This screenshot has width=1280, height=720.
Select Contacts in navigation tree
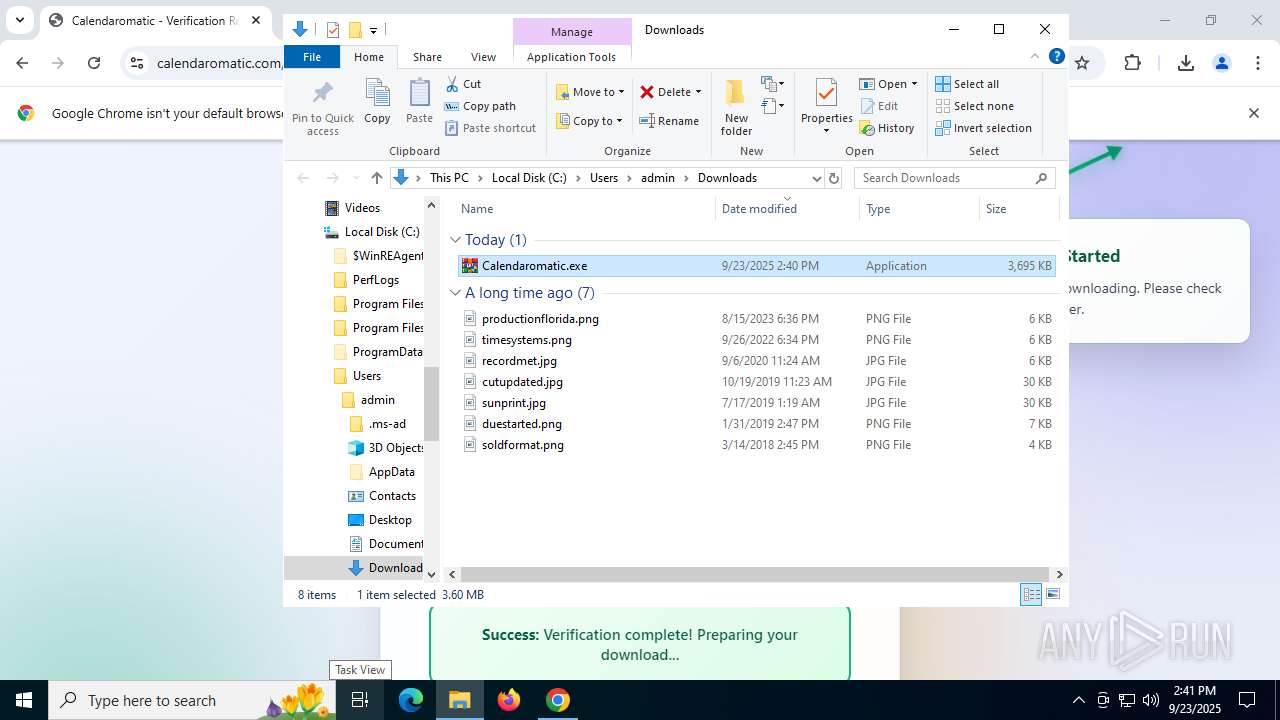pyautogui.click(x=381, y=496)
